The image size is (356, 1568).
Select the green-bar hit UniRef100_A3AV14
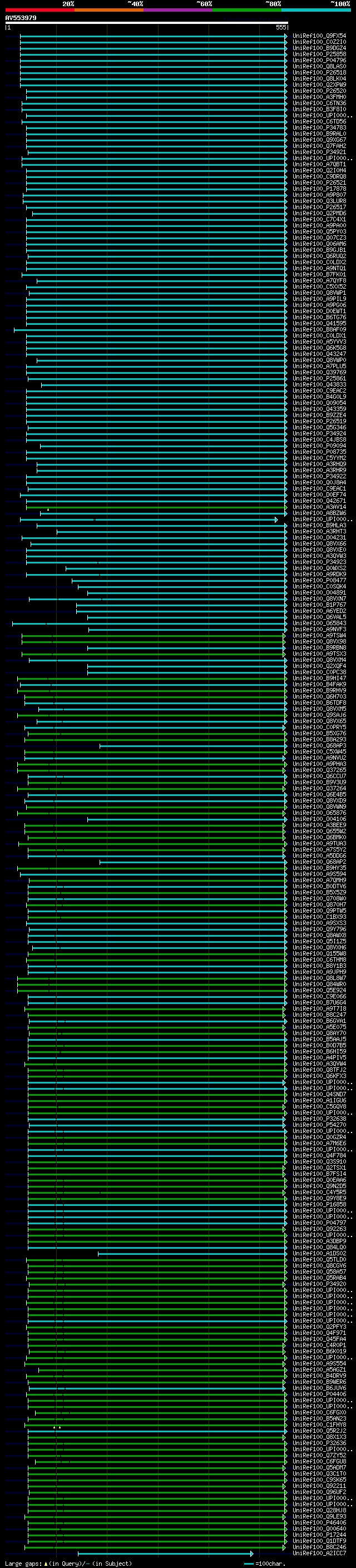(x=319, y=507)
